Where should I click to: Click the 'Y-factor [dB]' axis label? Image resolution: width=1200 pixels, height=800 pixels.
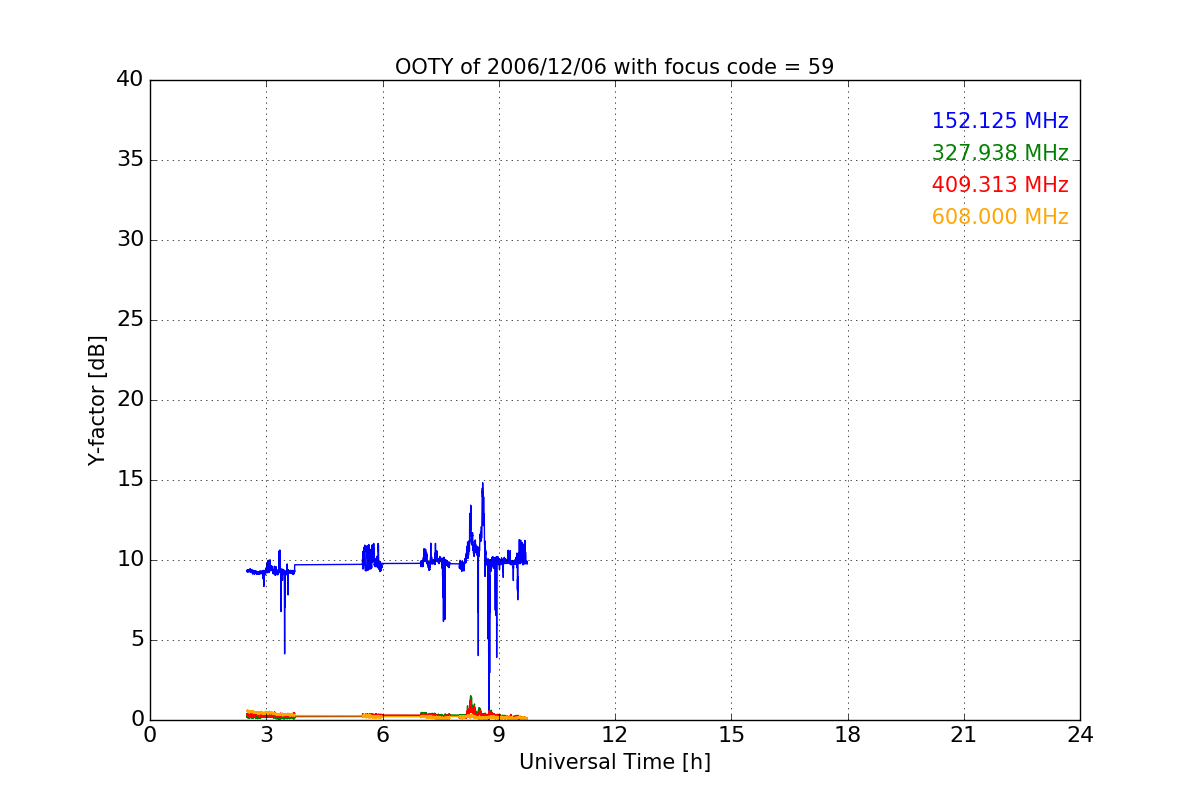(97, 400)
